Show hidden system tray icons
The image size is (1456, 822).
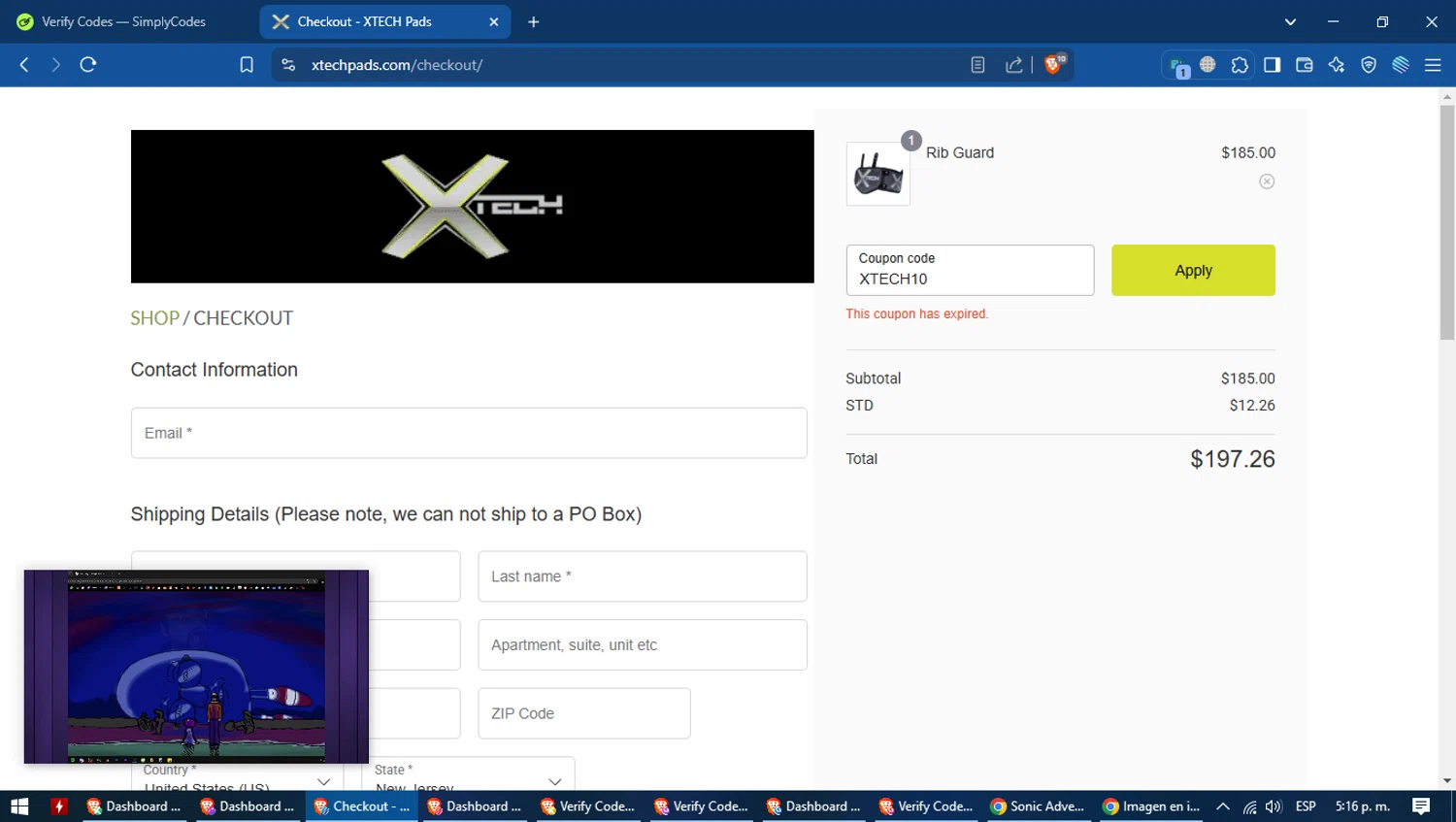point(1223,806)
